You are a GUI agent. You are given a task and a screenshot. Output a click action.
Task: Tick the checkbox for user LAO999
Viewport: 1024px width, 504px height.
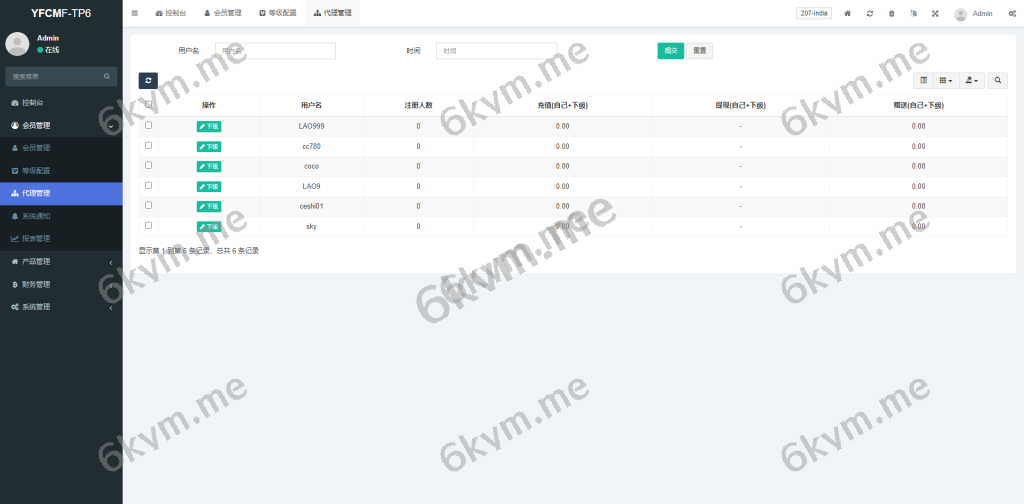(x=149, y=126)
